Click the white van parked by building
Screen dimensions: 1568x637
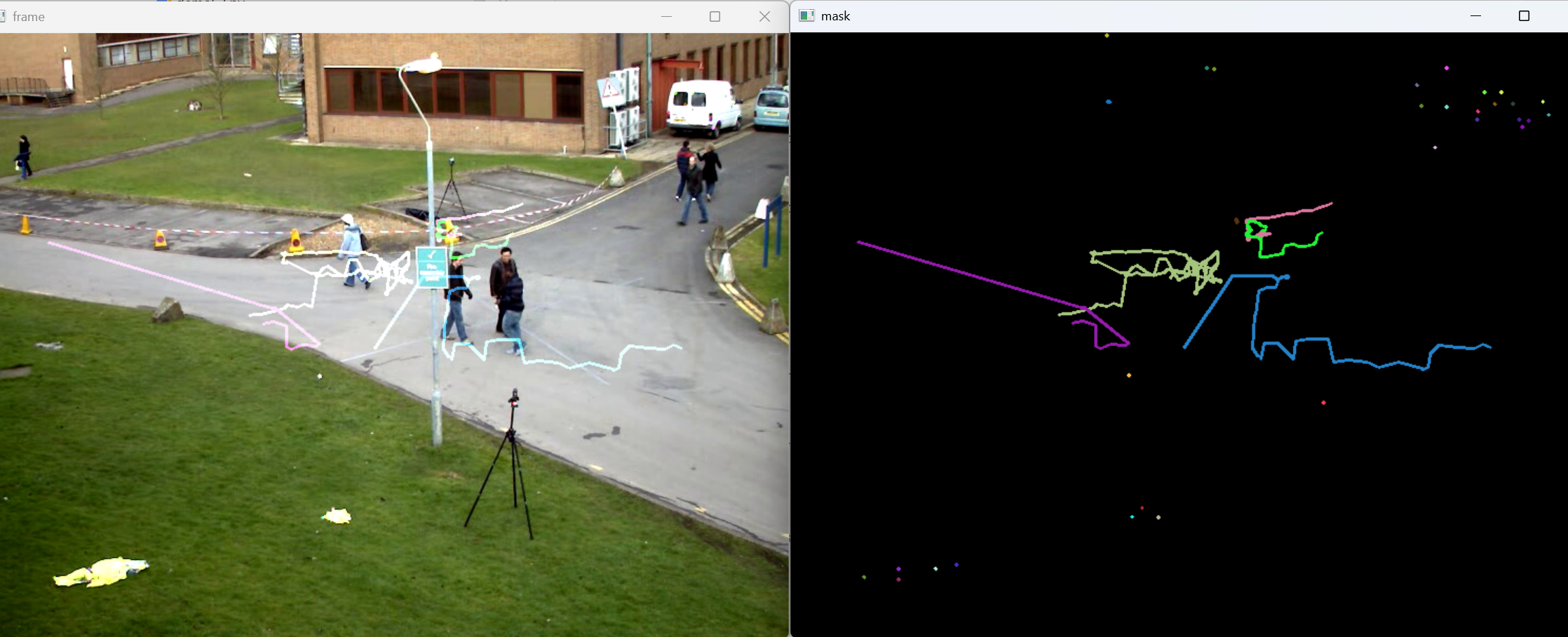(702, 107)
